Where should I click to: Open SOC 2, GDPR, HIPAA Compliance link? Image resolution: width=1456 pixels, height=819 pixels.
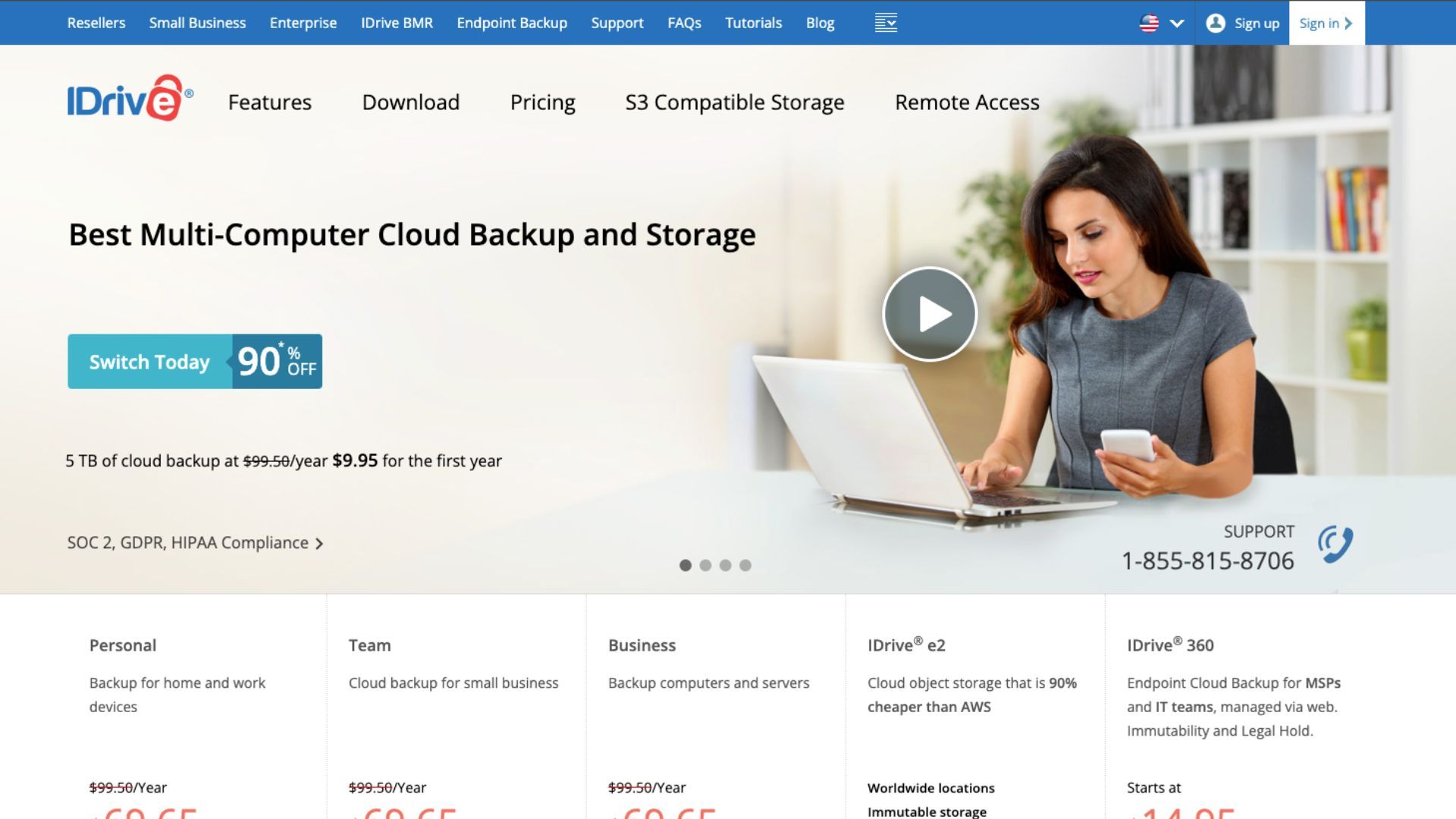[x=195, y=543]
